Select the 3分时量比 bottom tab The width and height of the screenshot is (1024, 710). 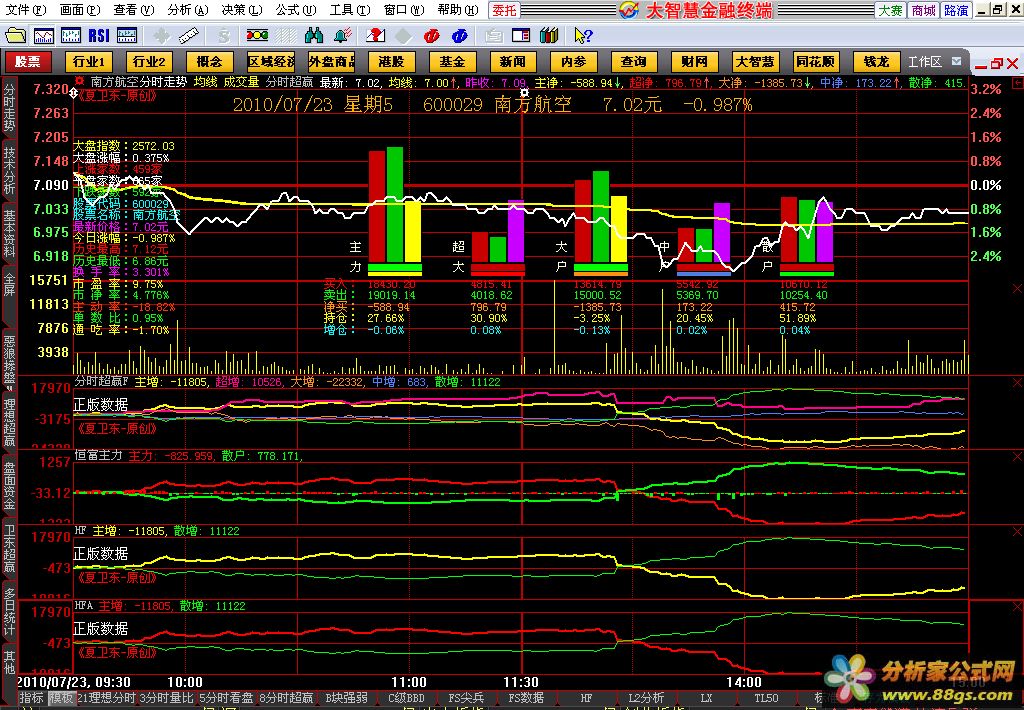click(x=167, y=698)
